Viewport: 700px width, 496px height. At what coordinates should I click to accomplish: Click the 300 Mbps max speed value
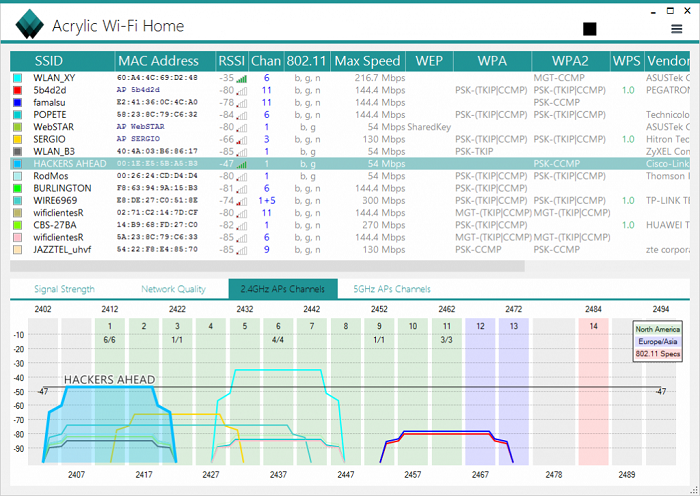383,201
